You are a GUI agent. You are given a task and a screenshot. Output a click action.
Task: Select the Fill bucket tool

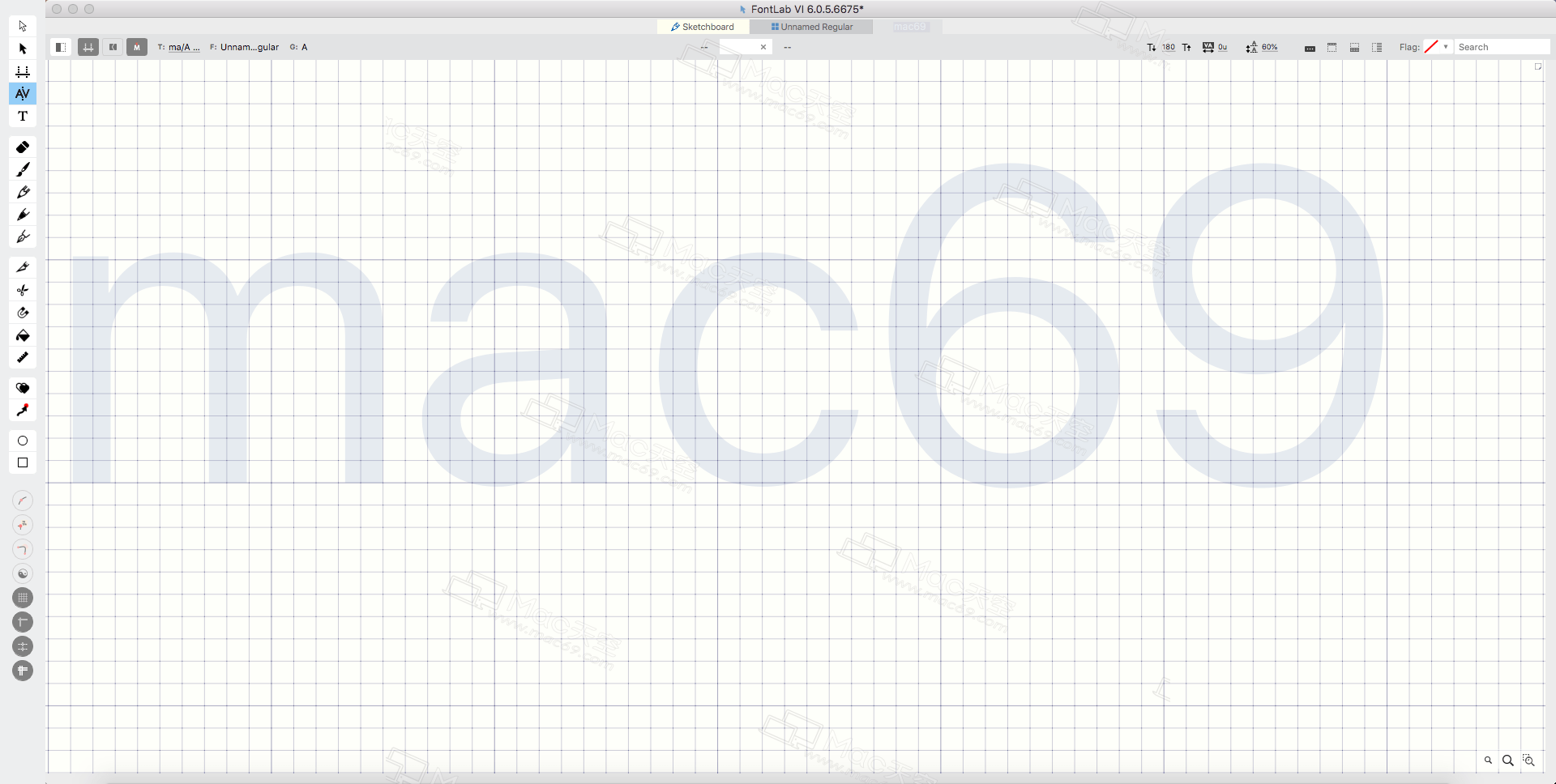(x=23, y=335)
